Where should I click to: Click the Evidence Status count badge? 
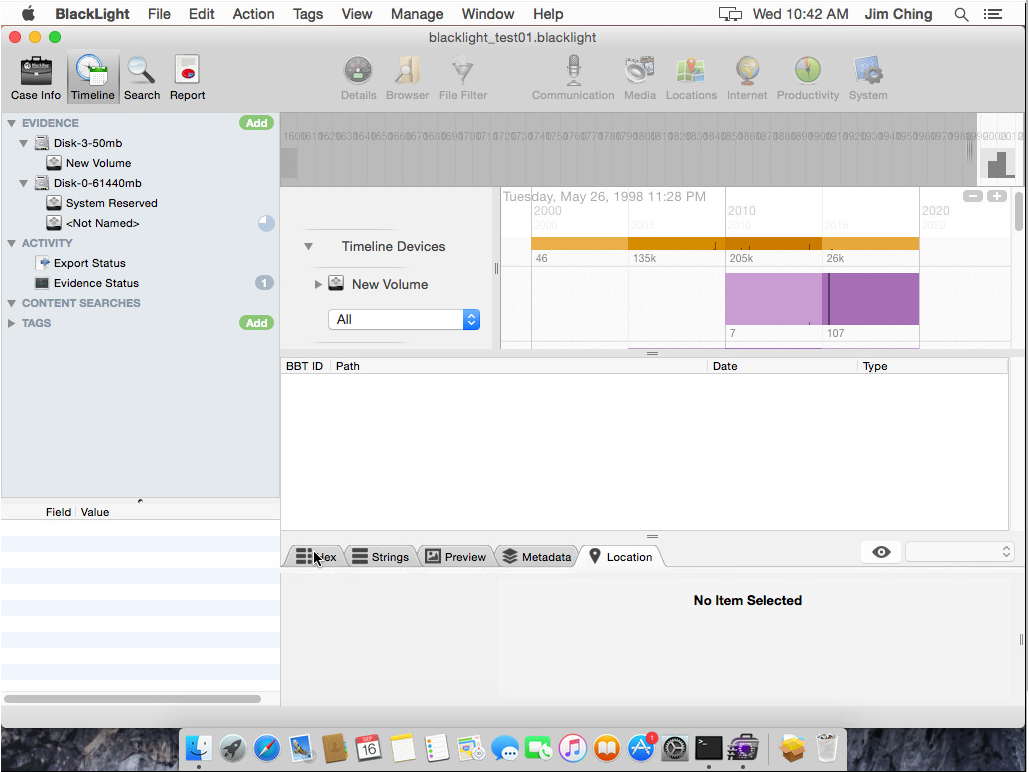(264, 283)
